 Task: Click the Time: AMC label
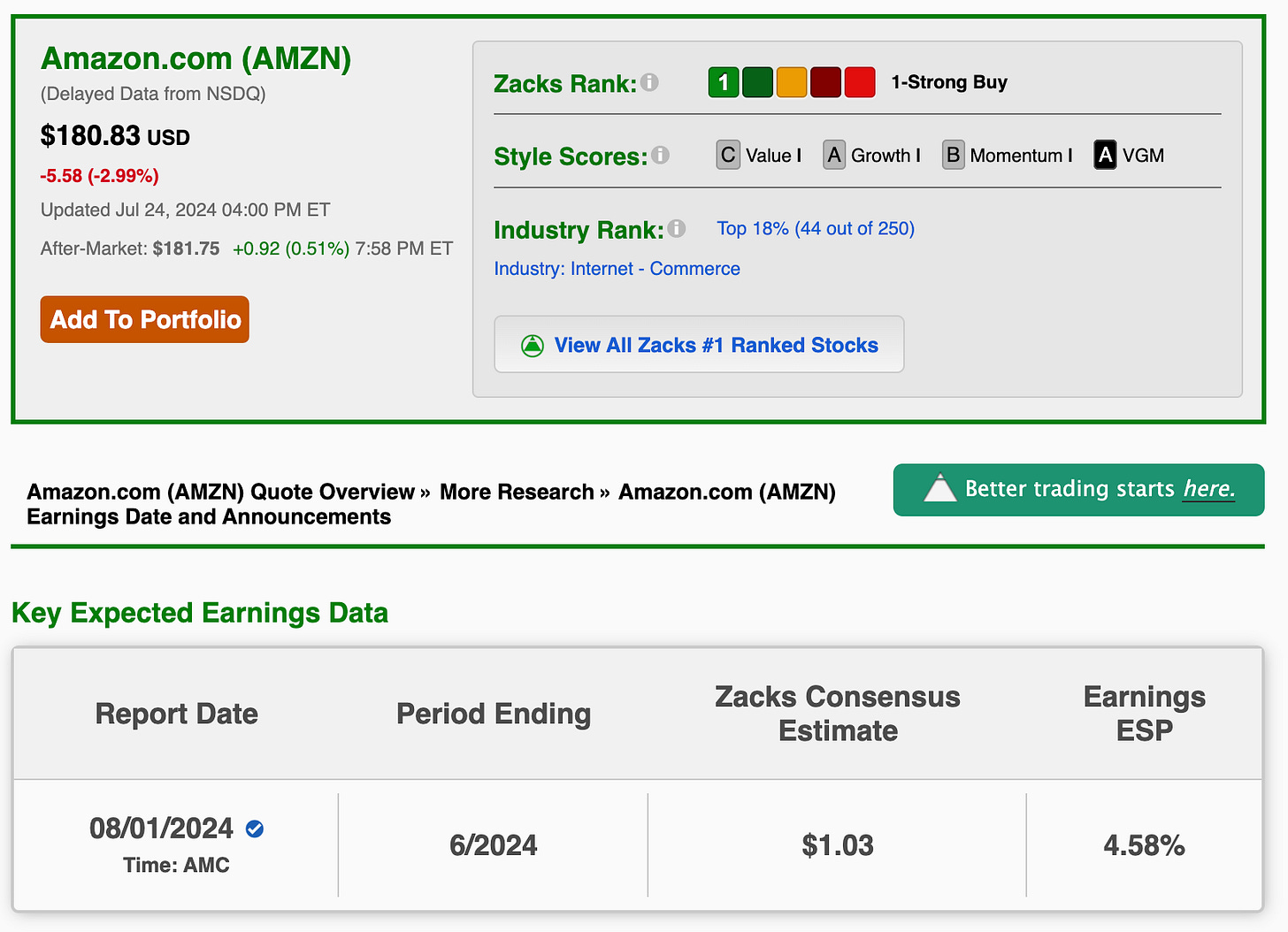tap(176, 866)
